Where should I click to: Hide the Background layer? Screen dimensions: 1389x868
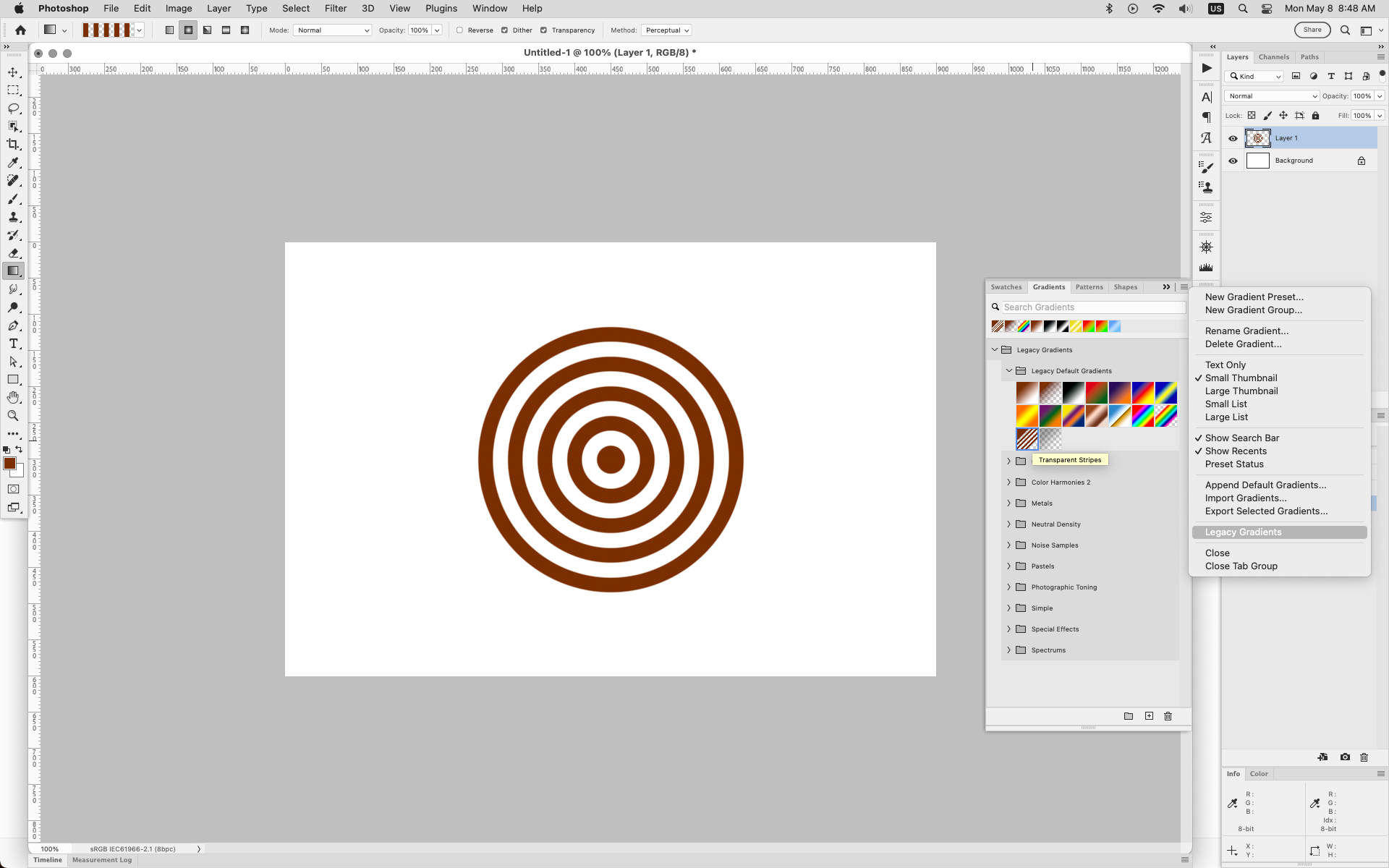click(x=1233, y=161)
